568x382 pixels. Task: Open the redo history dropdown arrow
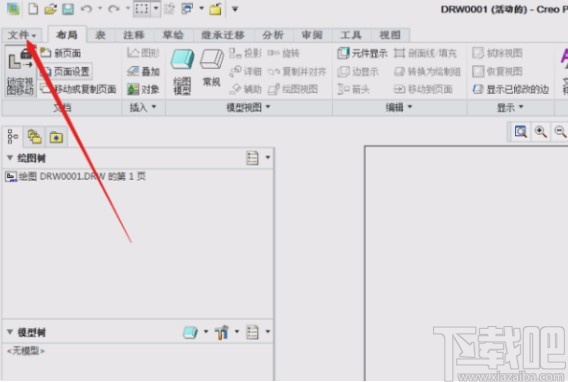tap(128, 9)
